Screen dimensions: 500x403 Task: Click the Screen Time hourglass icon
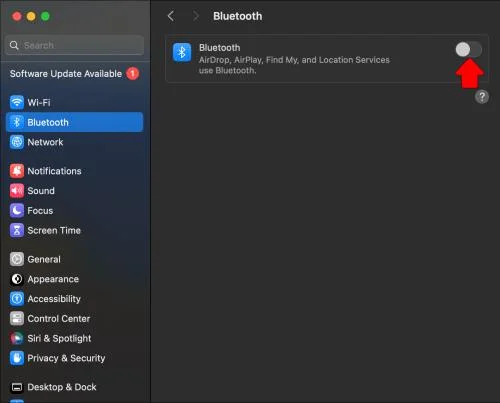pos(17,230)
